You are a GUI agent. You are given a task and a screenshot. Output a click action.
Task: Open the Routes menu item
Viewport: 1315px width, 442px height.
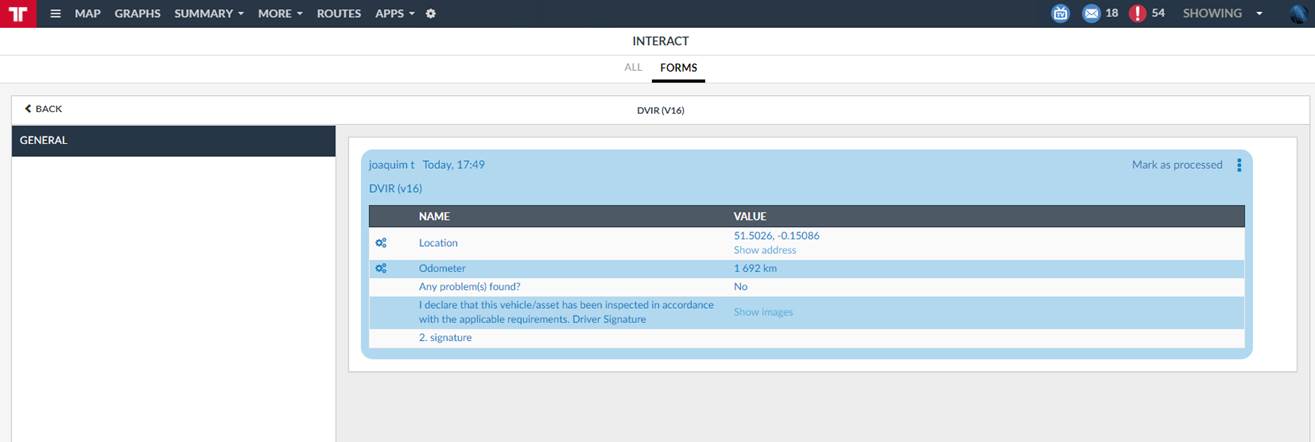tap(339, 14)
